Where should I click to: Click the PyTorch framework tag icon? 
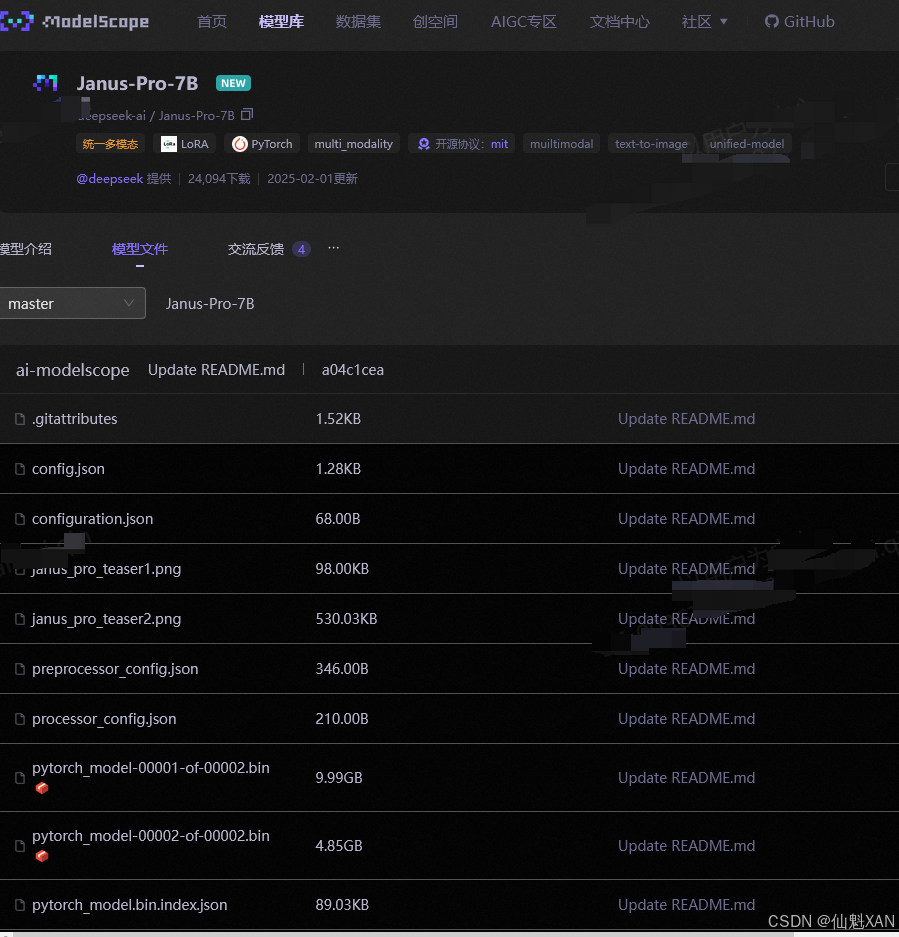point(238,143)
